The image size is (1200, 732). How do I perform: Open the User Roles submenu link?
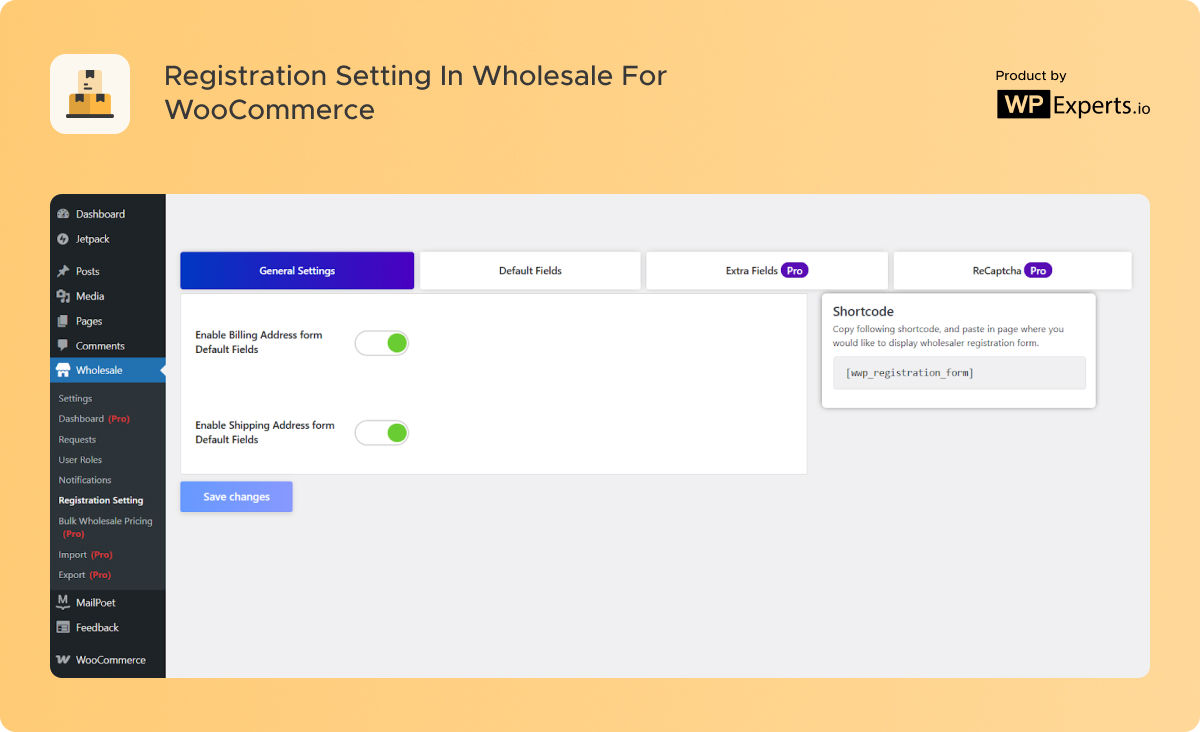click(80, 460)
